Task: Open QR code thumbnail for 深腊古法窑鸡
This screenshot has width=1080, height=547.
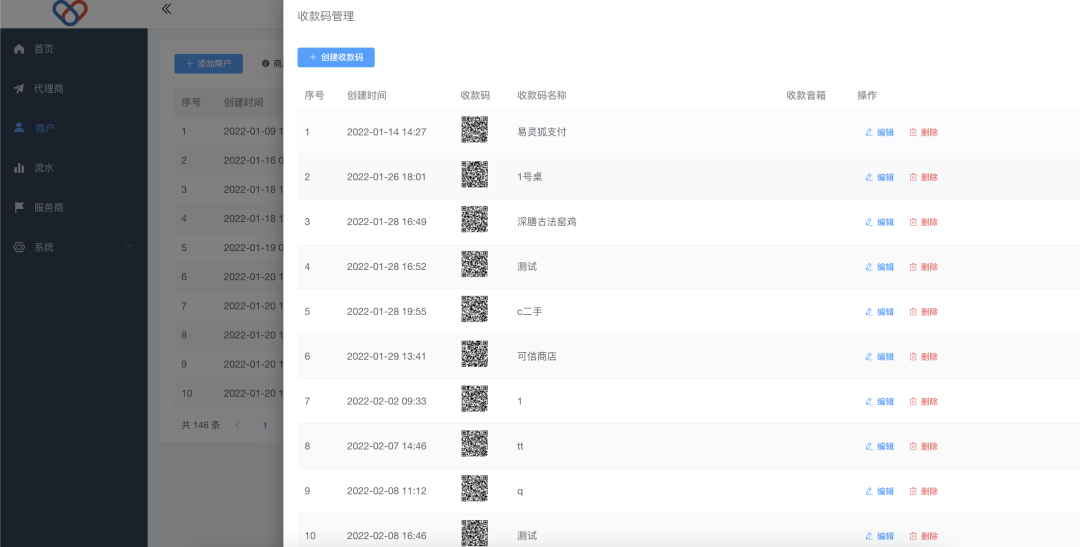Action: pos(475,219)
